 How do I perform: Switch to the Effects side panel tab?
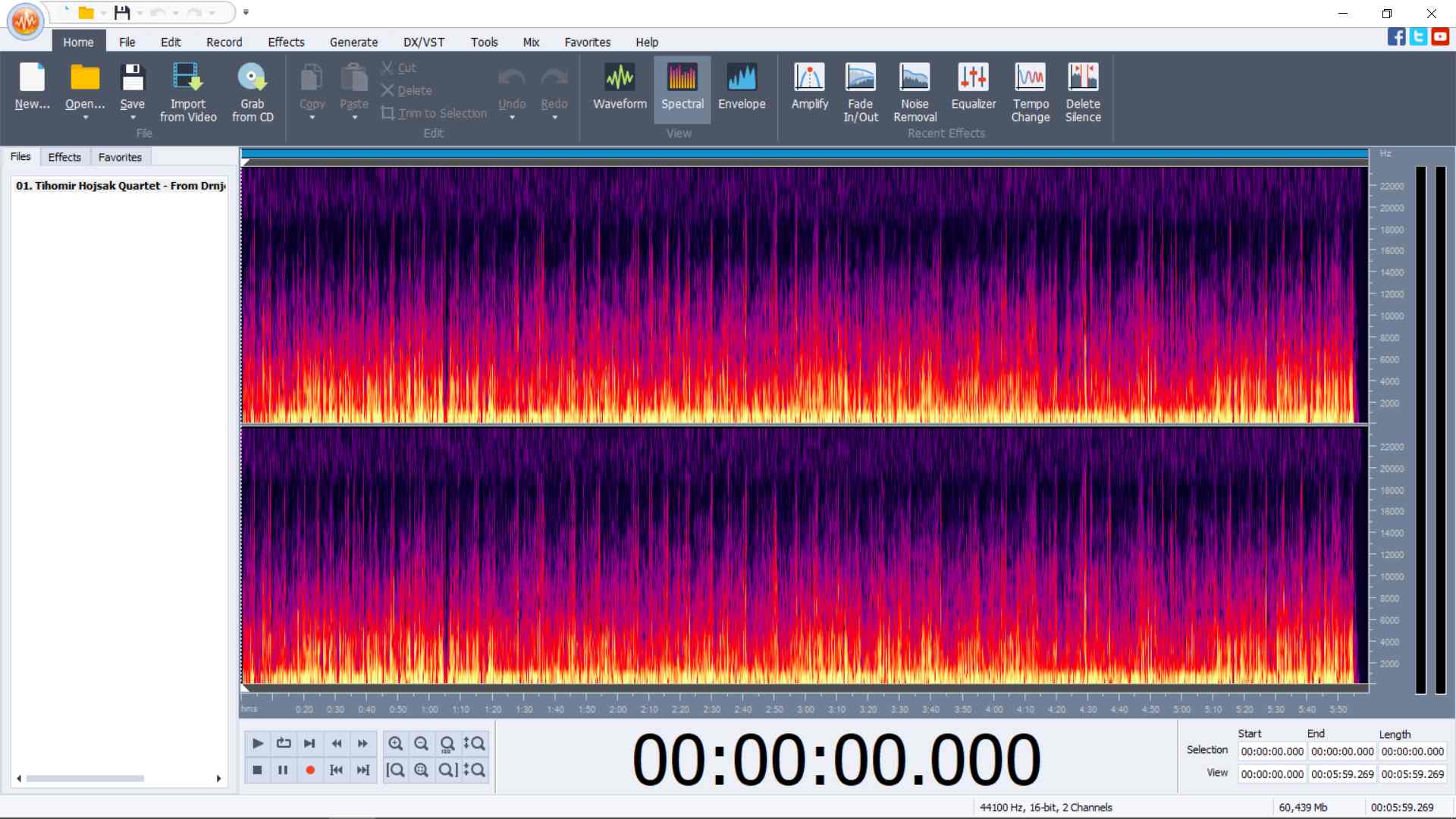[64, 157]
